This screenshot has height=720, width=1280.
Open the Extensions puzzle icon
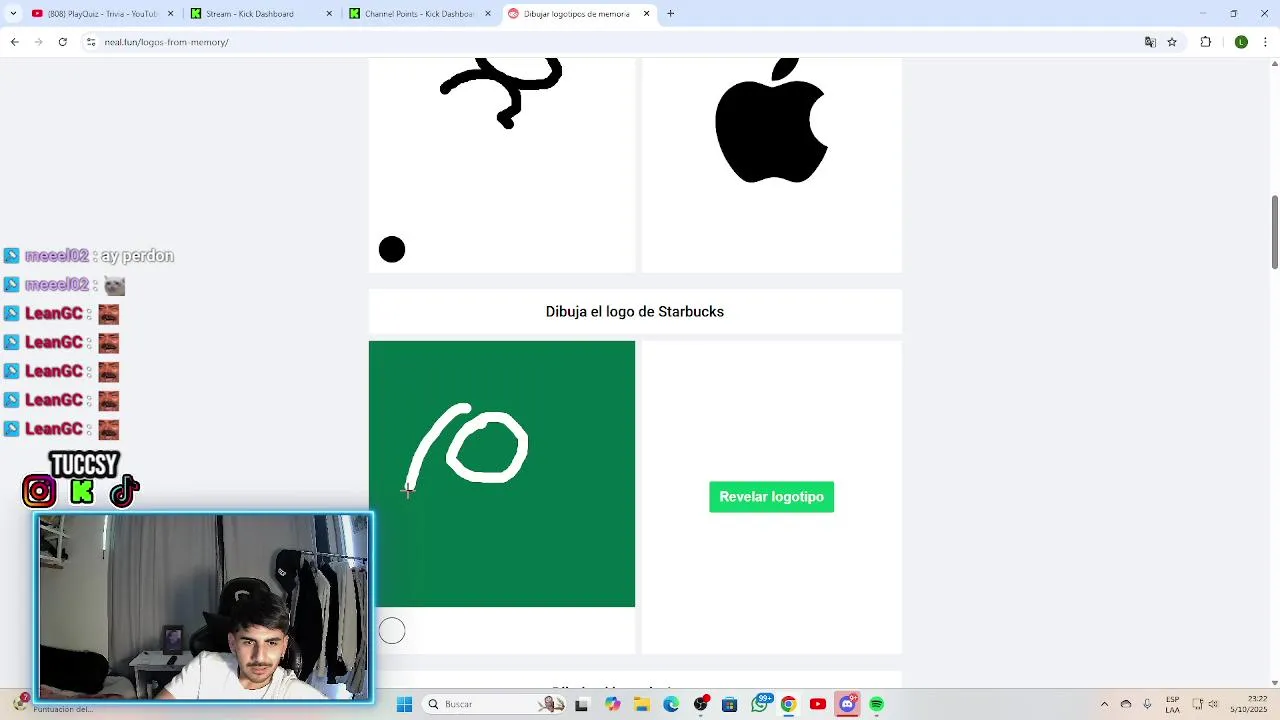[x=1206, y=42]
